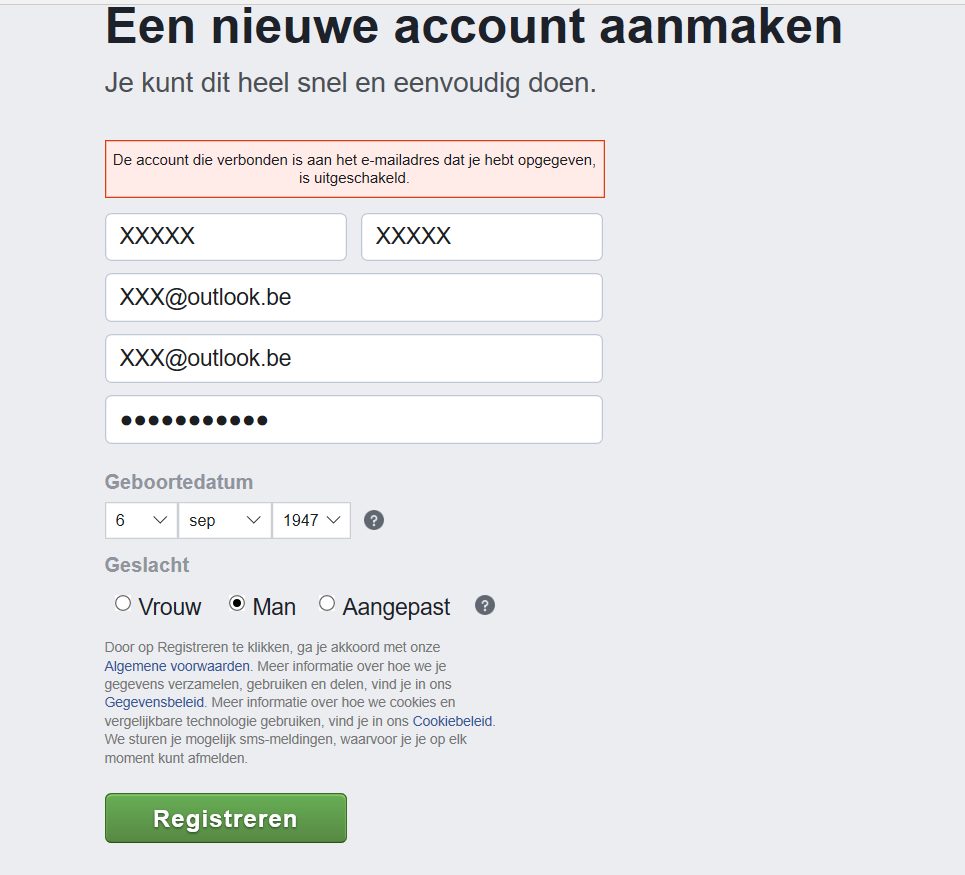Viewport: 965px width, 875px height.
Task: Open the Gegevensbeleid link
Action: coord(154,702)
